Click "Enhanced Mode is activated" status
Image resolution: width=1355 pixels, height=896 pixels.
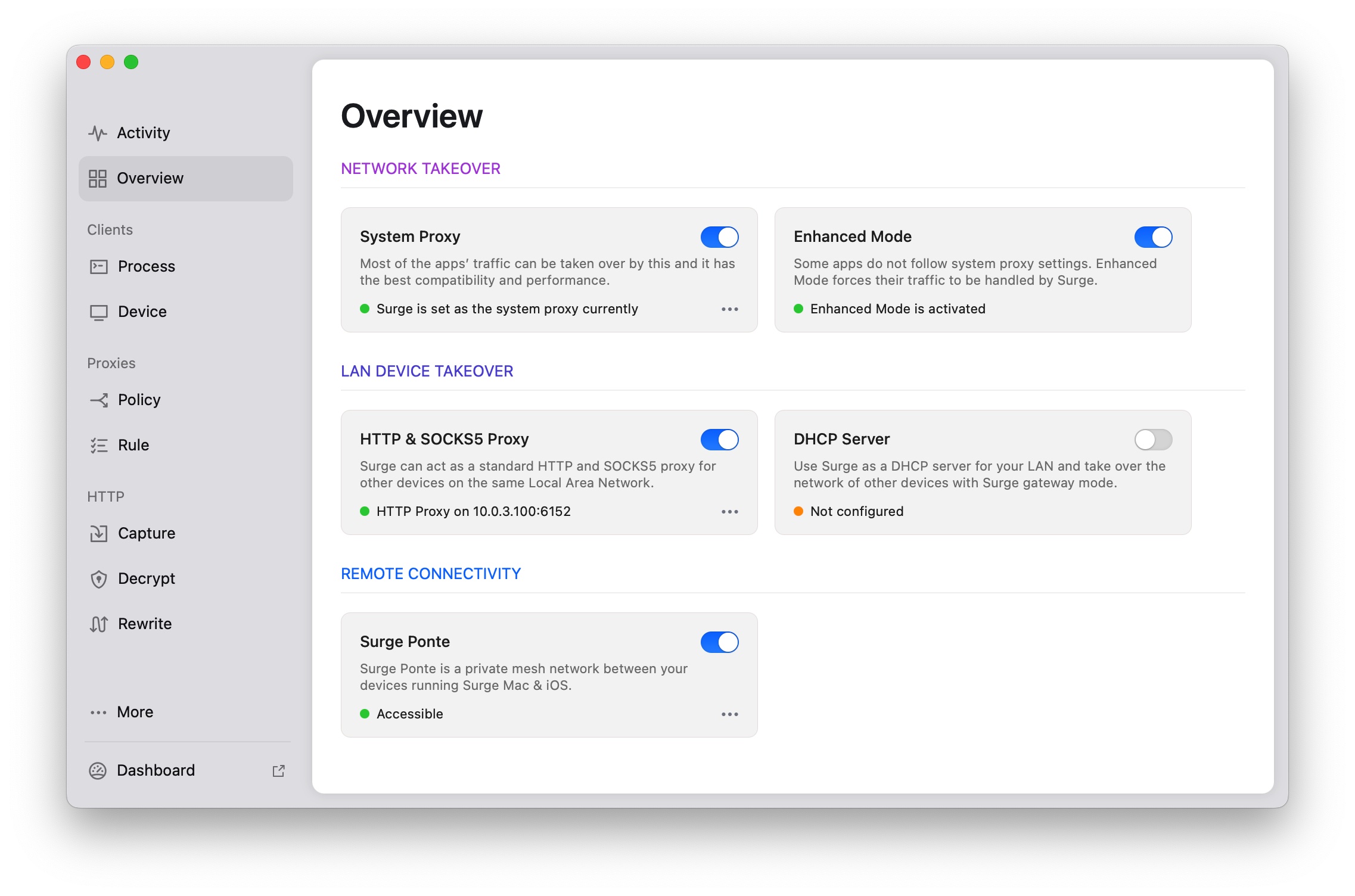[898, 309]
